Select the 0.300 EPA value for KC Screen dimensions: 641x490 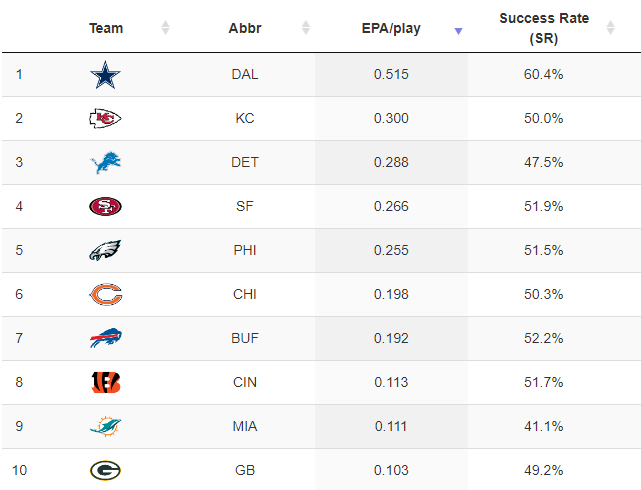click(391, 119)
